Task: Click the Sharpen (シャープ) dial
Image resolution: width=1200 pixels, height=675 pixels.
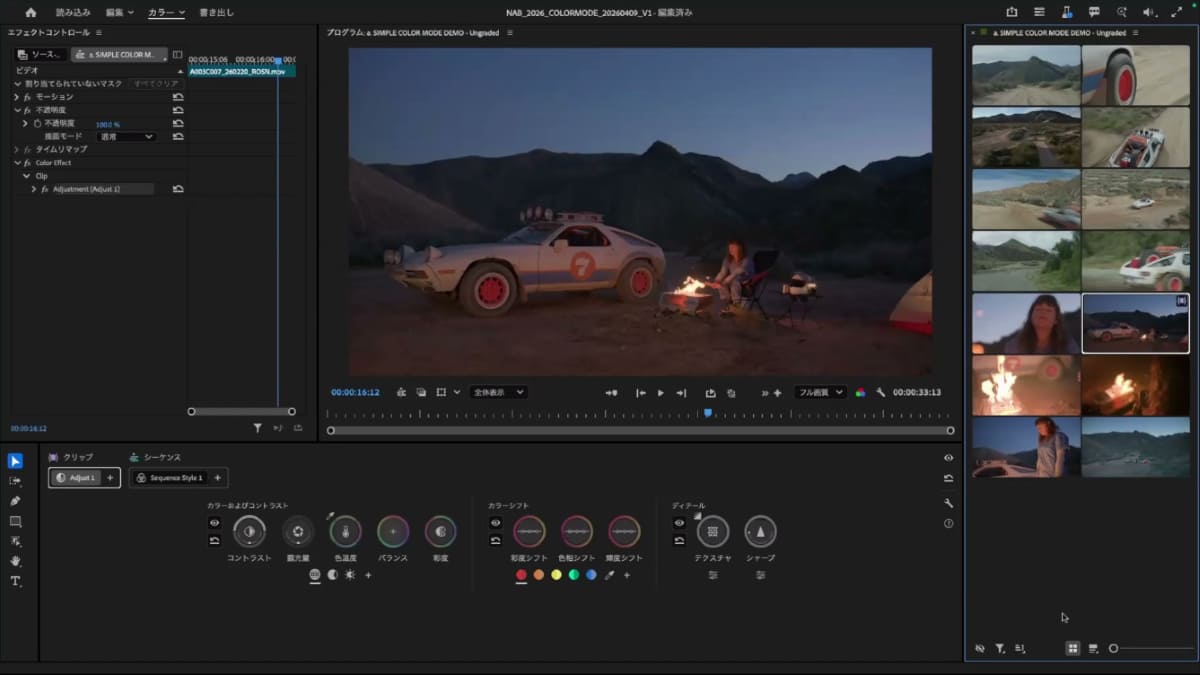Action: [x=760, y=532]
